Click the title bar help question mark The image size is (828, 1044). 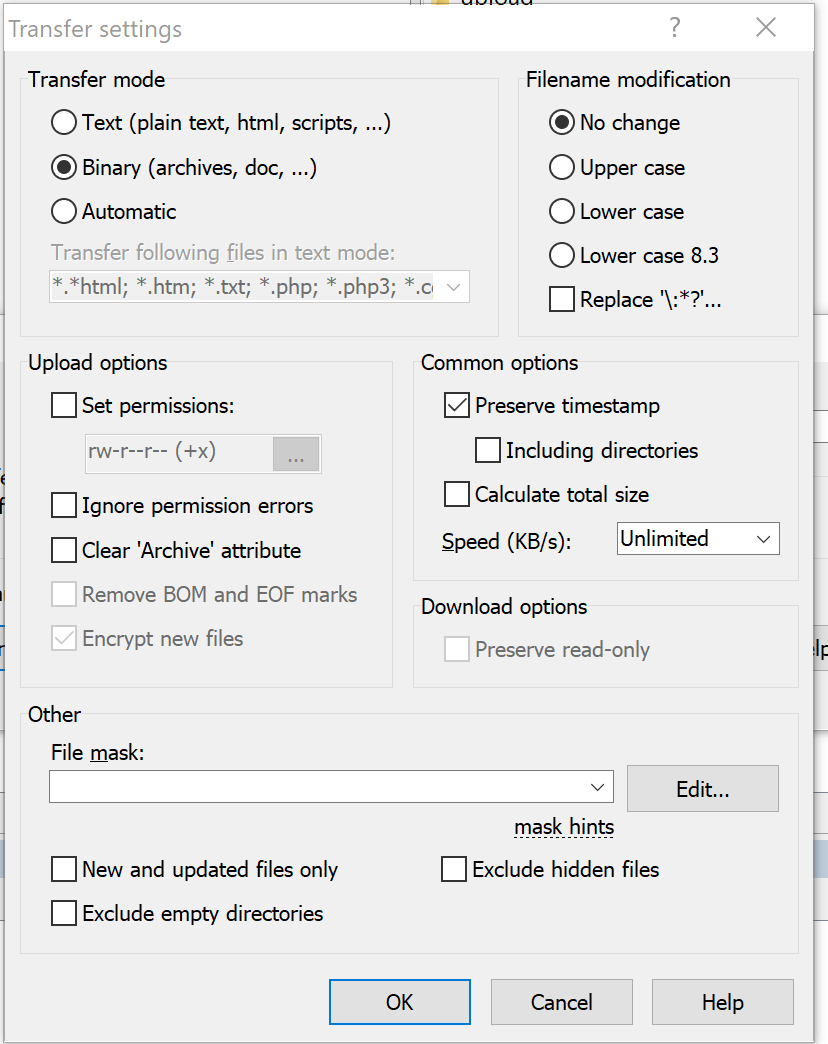point(675,28)
